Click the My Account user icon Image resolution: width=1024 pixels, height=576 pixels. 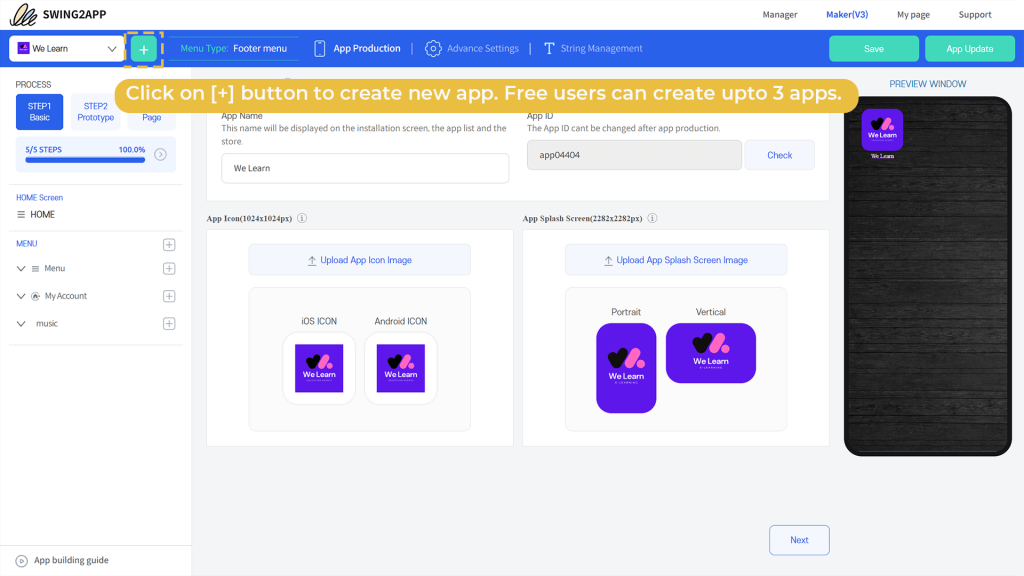click(x=36, y=296)
